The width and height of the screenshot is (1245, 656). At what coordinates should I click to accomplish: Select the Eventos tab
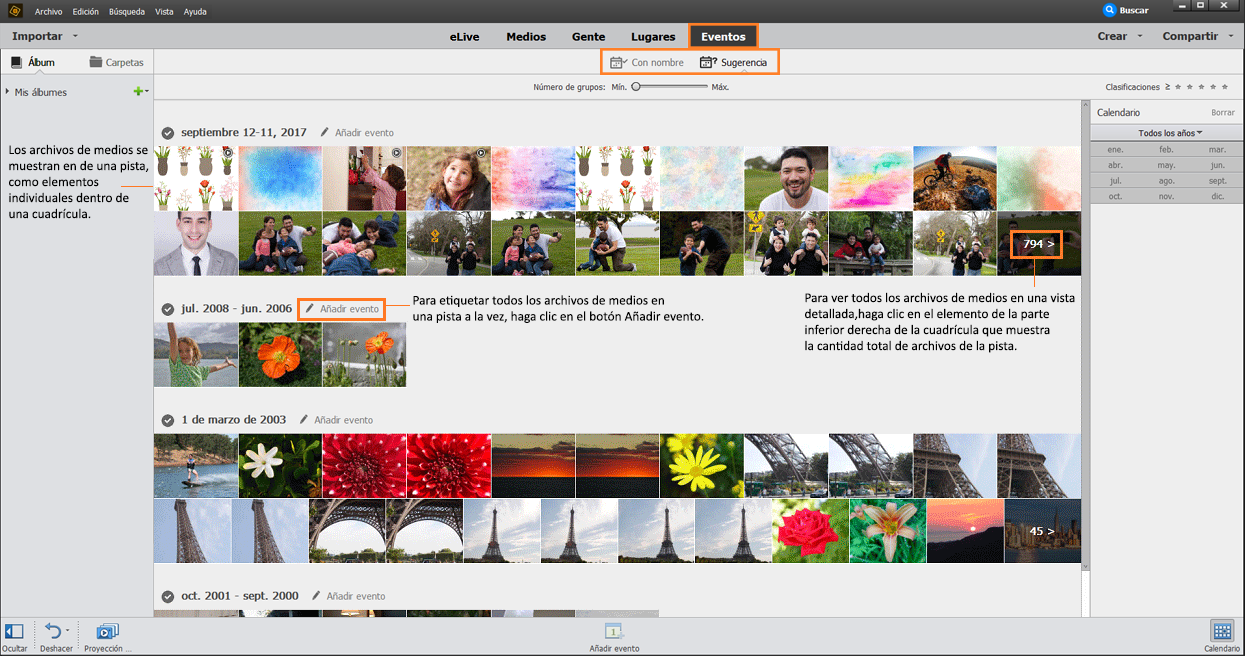pos(723,37)
